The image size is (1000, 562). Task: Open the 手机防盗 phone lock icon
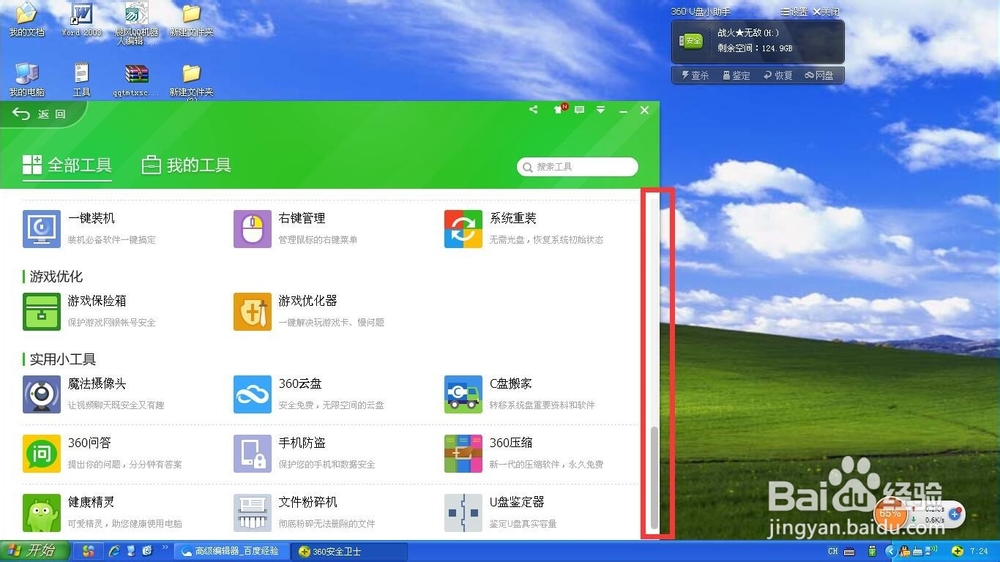pos(252,454)
